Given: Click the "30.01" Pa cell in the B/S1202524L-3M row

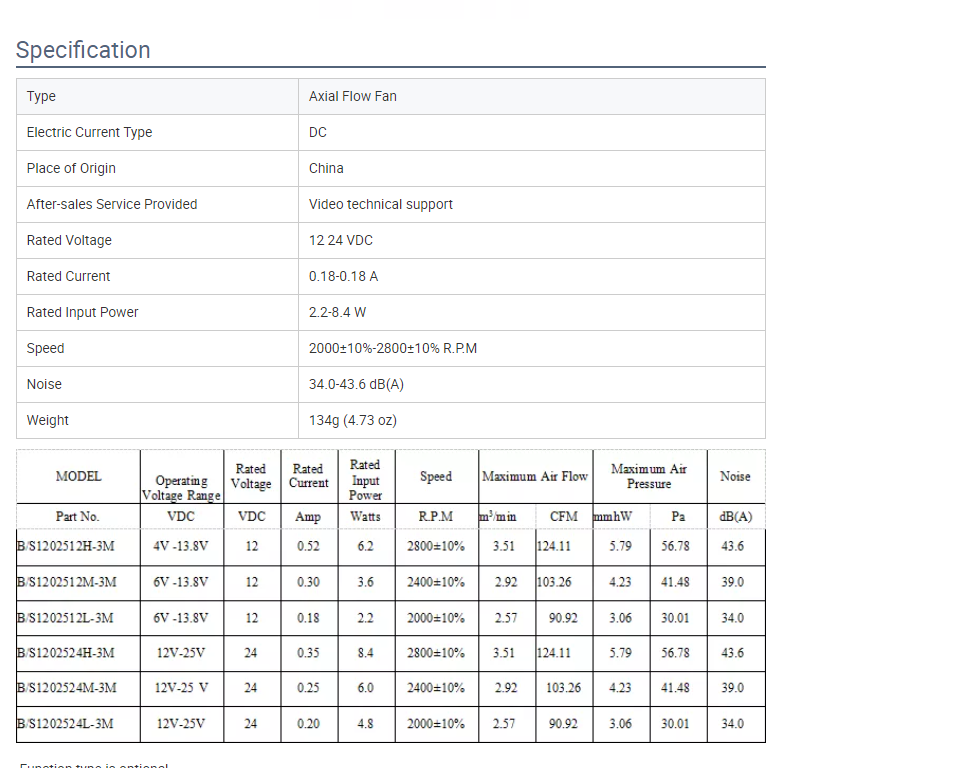Looking at the screenshot, I should (675, 724).
